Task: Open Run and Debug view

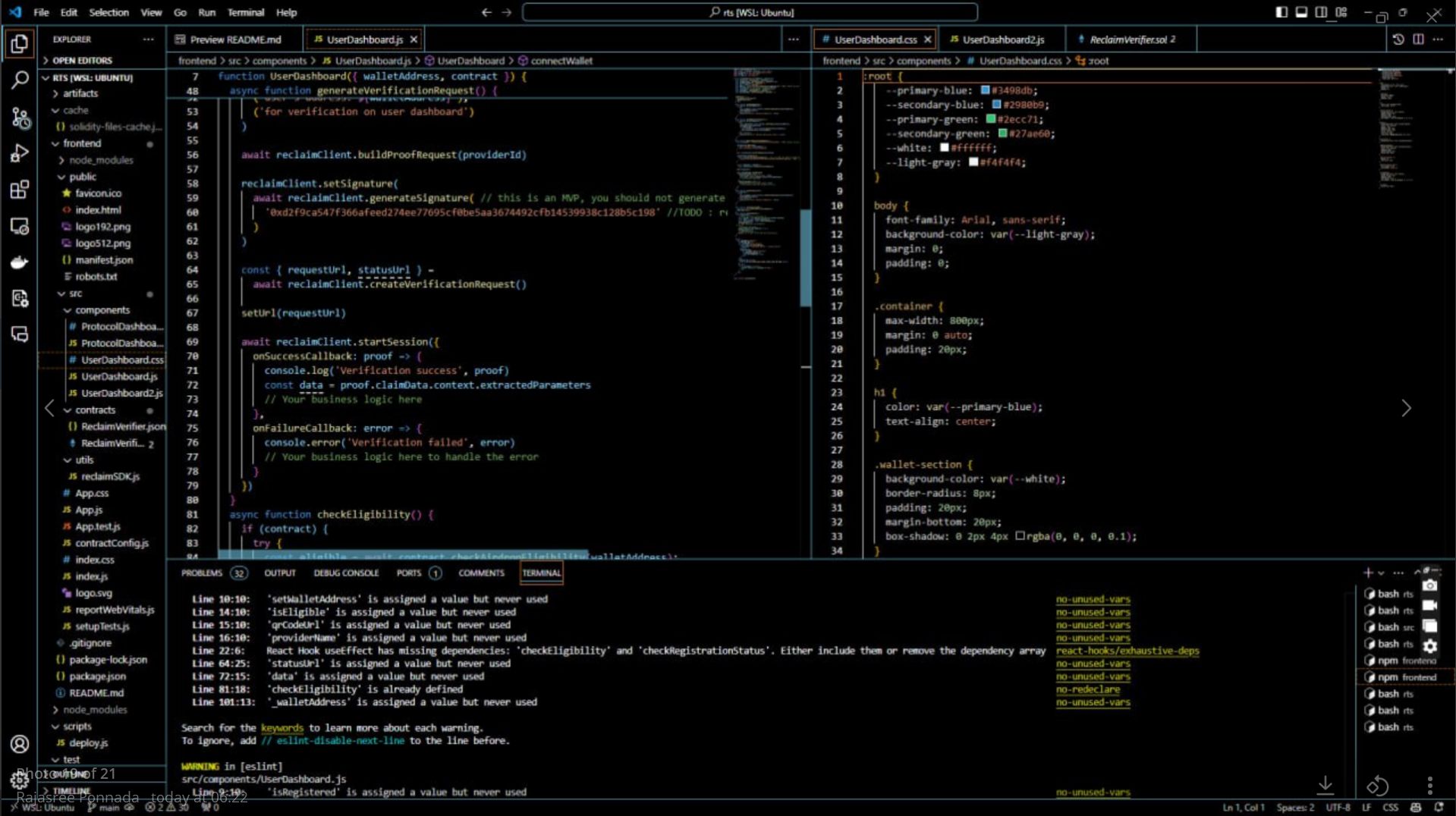Action: (20, 153)
